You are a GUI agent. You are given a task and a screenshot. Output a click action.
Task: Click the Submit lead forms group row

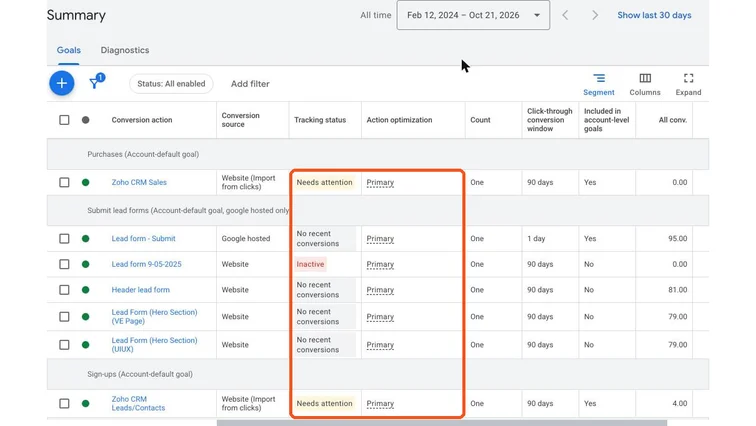click(x=378, y=210)
